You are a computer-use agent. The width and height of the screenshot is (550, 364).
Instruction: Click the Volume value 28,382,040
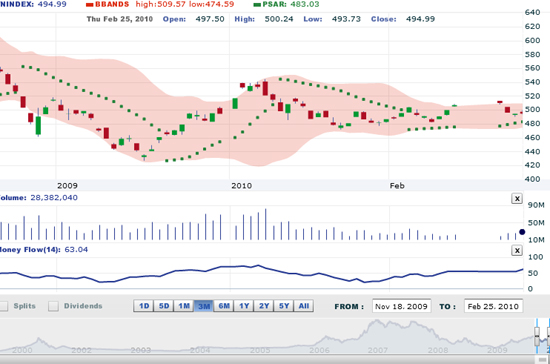pos(54,197)
